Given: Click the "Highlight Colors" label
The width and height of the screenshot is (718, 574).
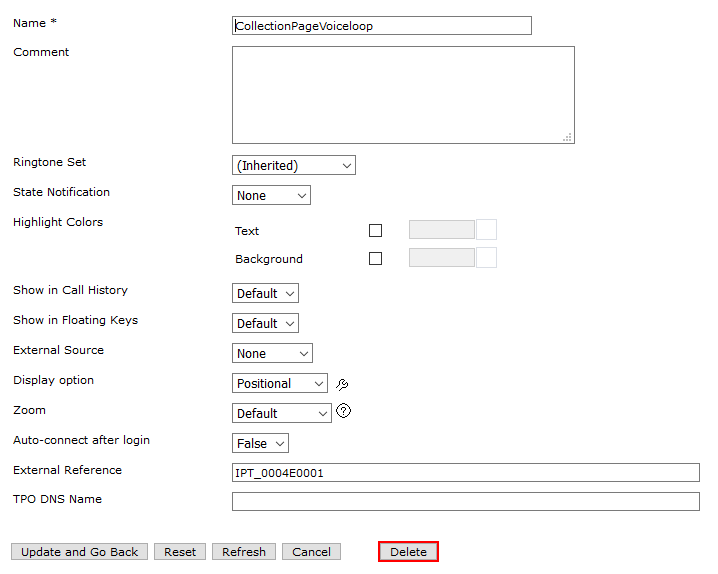Looking at the screenshot, I should (x=58, y=222).
